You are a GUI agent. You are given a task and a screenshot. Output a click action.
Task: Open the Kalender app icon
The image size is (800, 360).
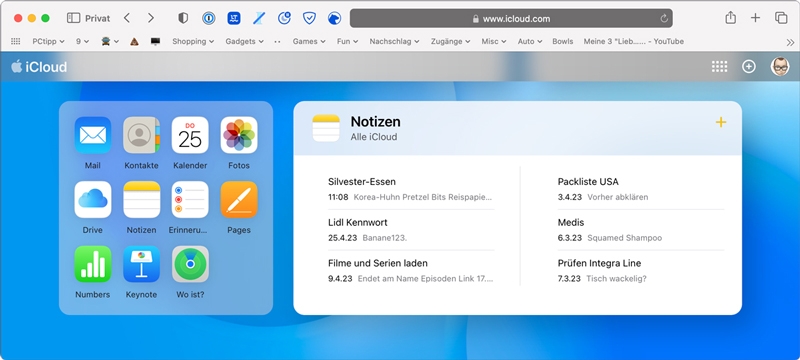click(190, 135)
